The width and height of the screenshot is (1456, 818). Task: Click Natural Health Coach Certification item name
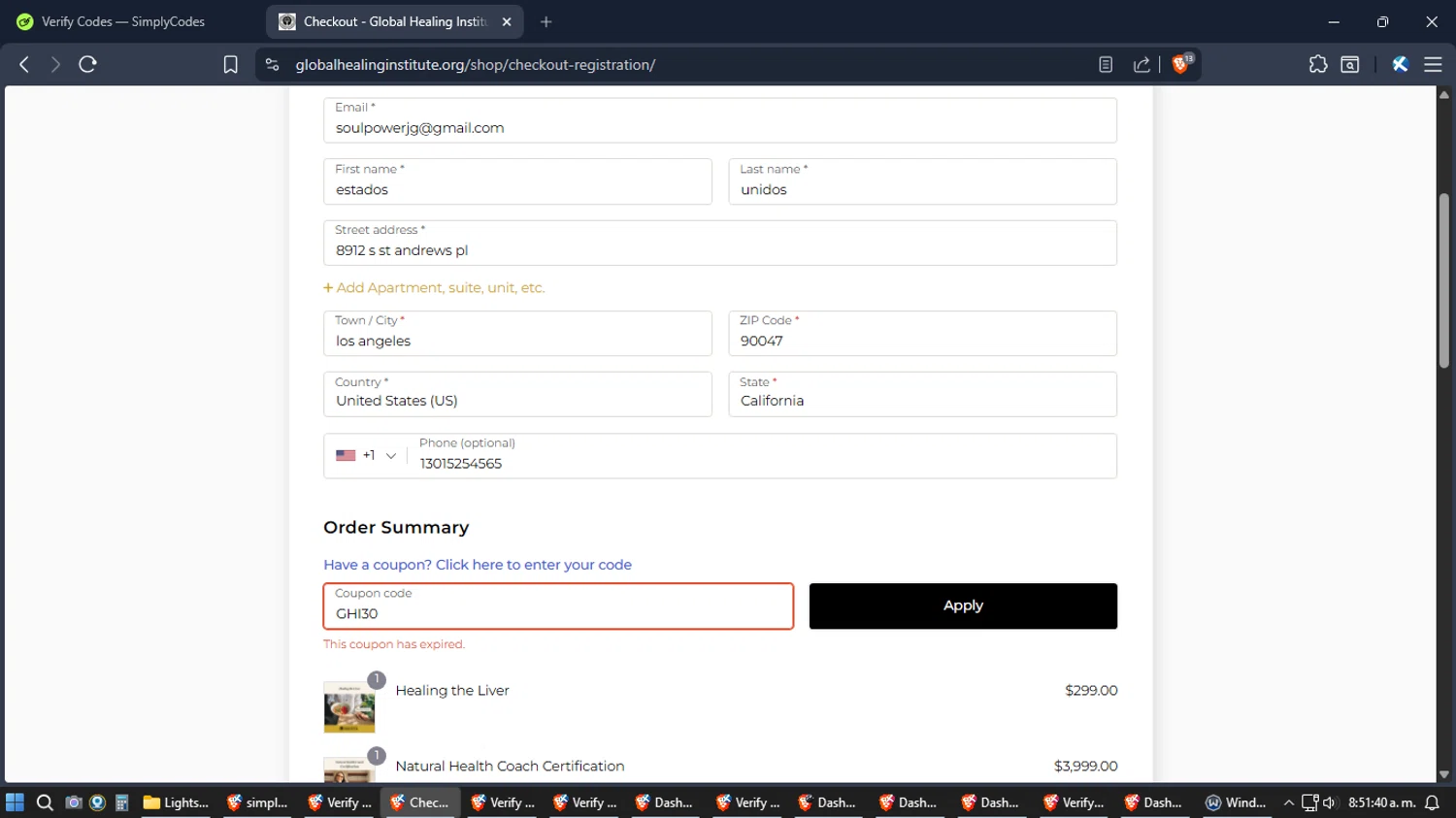point(510,767)
